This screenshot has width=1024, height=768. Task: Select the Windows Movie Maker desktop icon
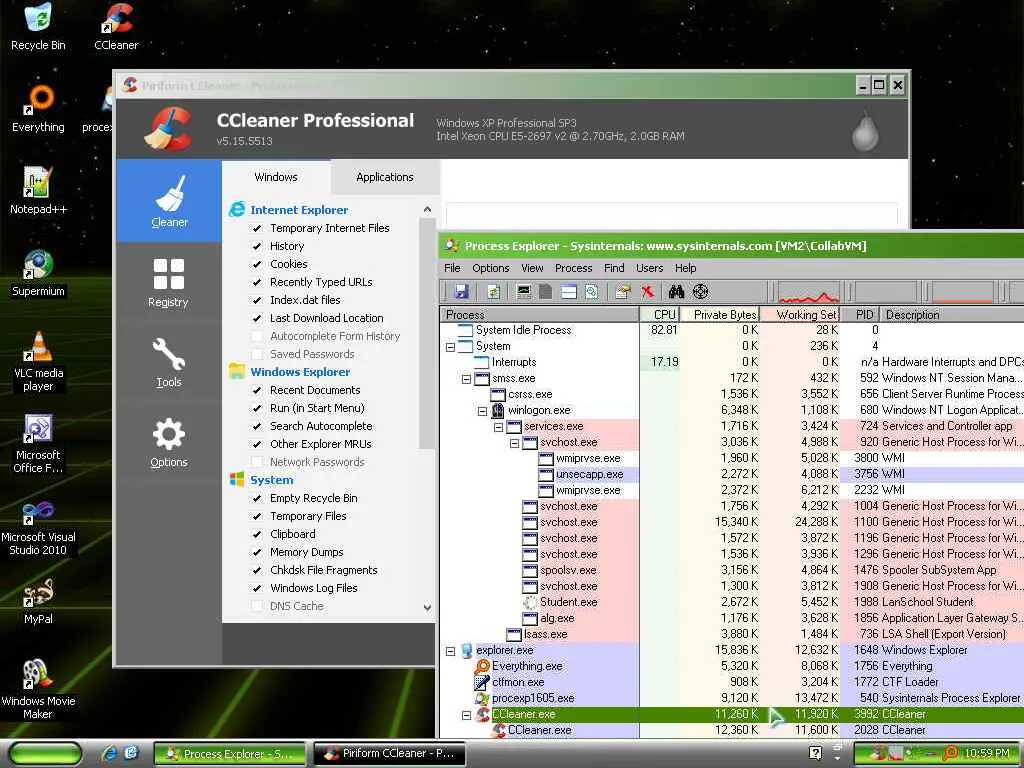(x=38, y=689)
